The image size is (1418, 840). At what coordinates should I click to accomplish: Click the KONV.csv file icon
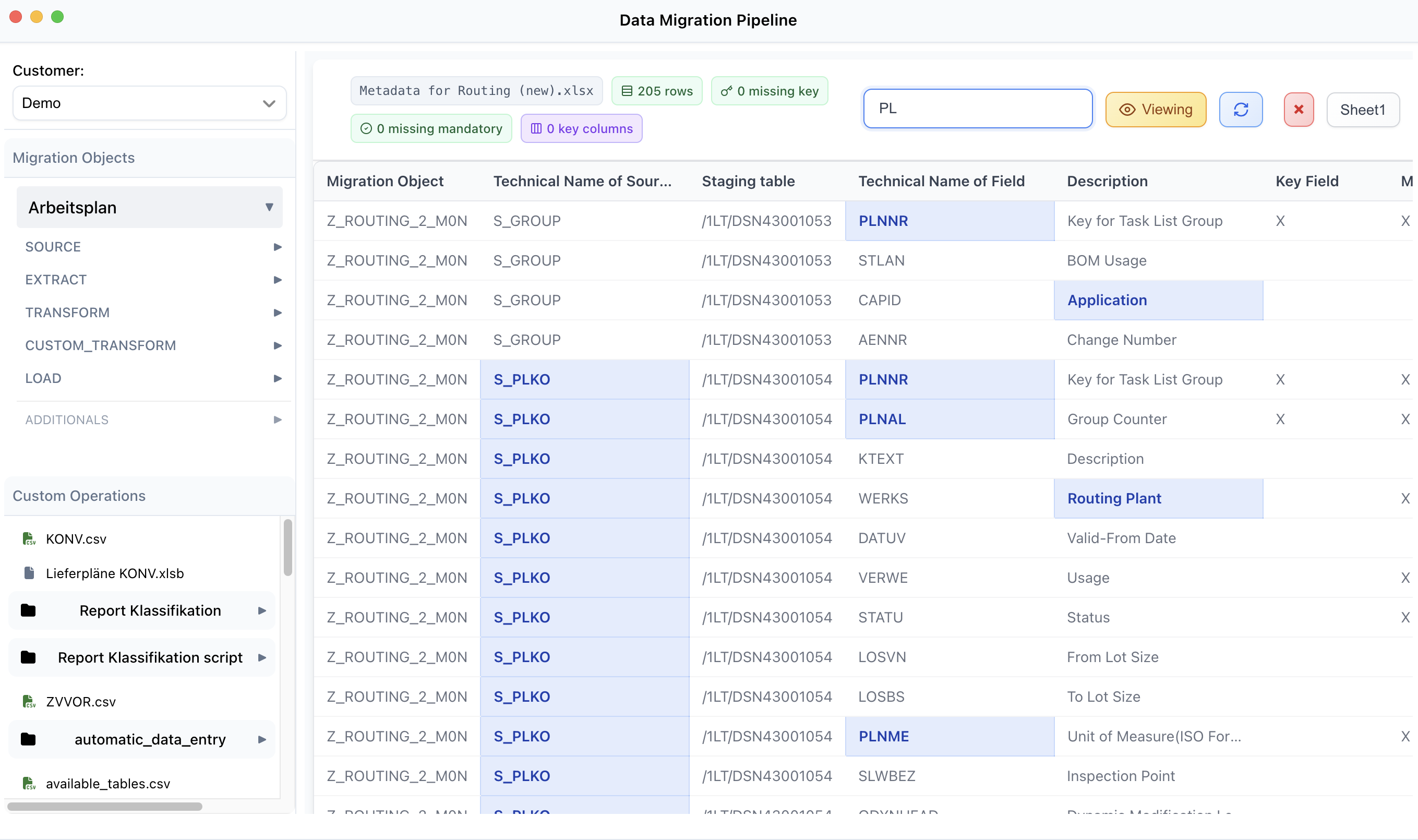click(29, 538)
